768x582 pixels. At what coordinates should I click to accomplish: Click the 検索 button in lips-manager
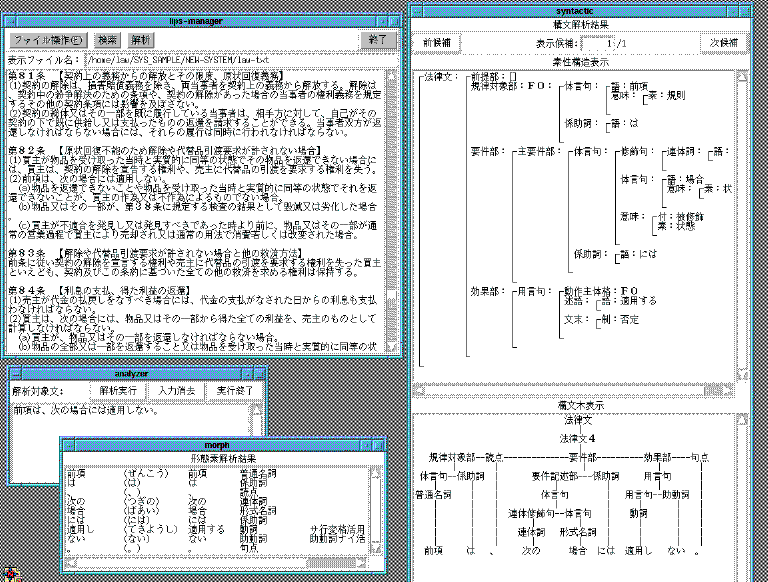coord(107,39)
